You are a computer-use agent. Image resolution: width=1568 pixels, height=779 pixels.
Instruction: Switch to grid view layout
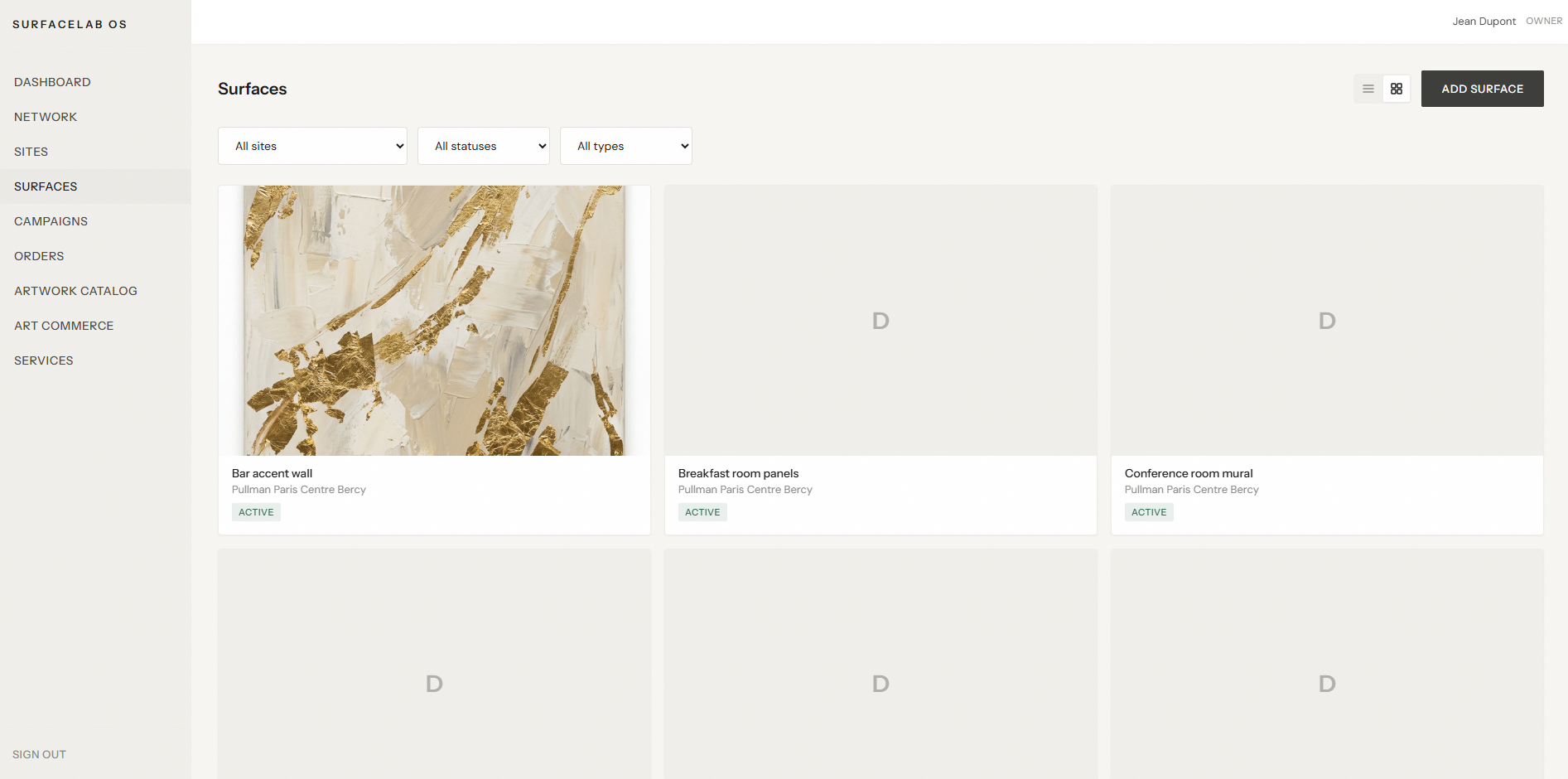point(1396,89)
